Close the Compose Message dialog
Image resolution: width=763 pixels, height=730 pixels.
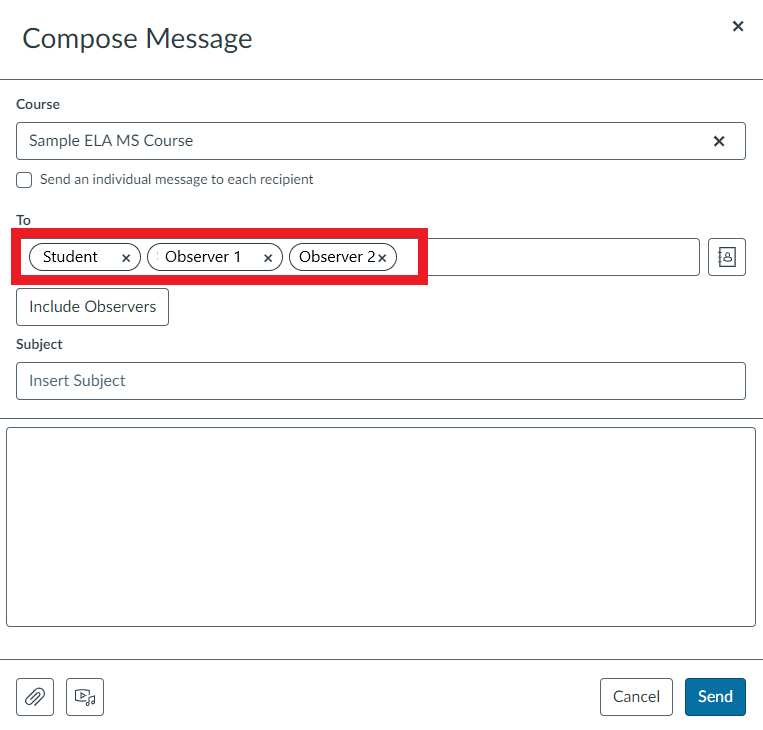[x=738, y=26]
